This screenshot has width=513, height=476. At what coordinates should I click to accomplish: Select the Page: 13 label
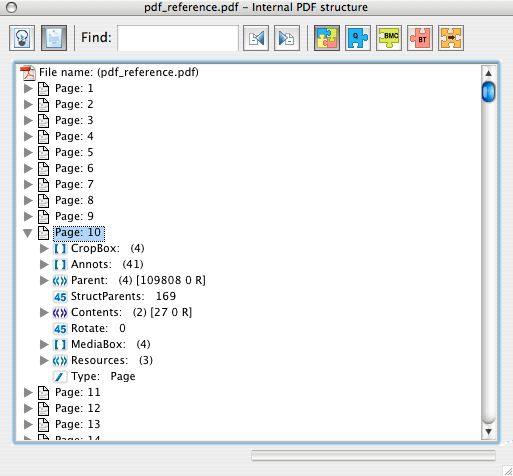tap(78, 424)
